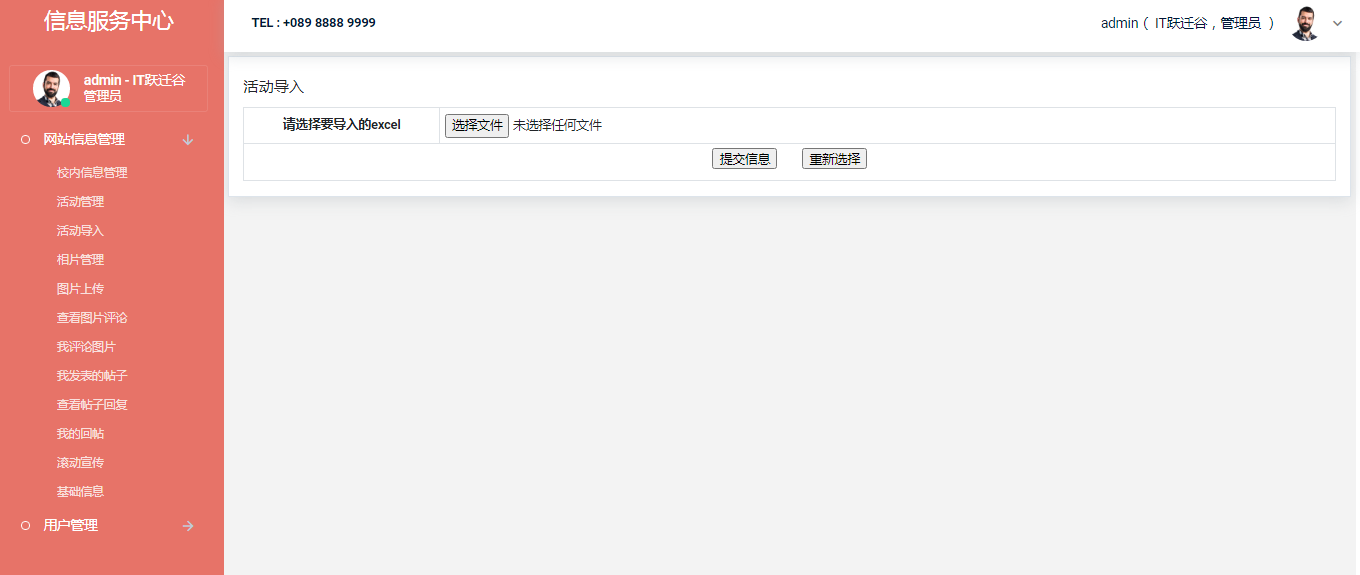The image size is (1360, 575).
Task: Click the 请选择要导入的excel label
Action: click(x=342, y=125)
